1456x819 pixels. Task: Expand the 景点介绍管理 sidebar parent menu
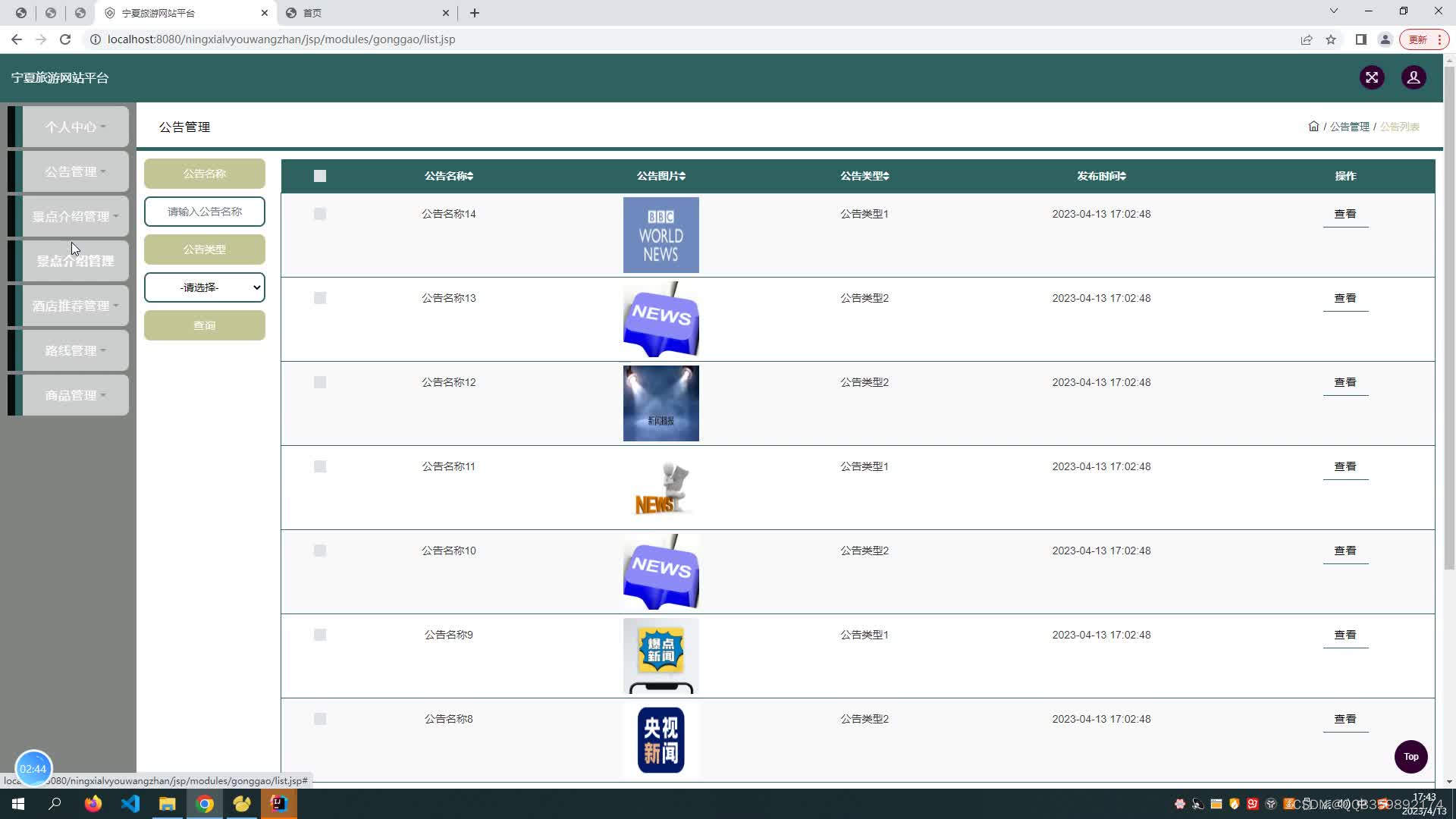click(x=75, y=216)
